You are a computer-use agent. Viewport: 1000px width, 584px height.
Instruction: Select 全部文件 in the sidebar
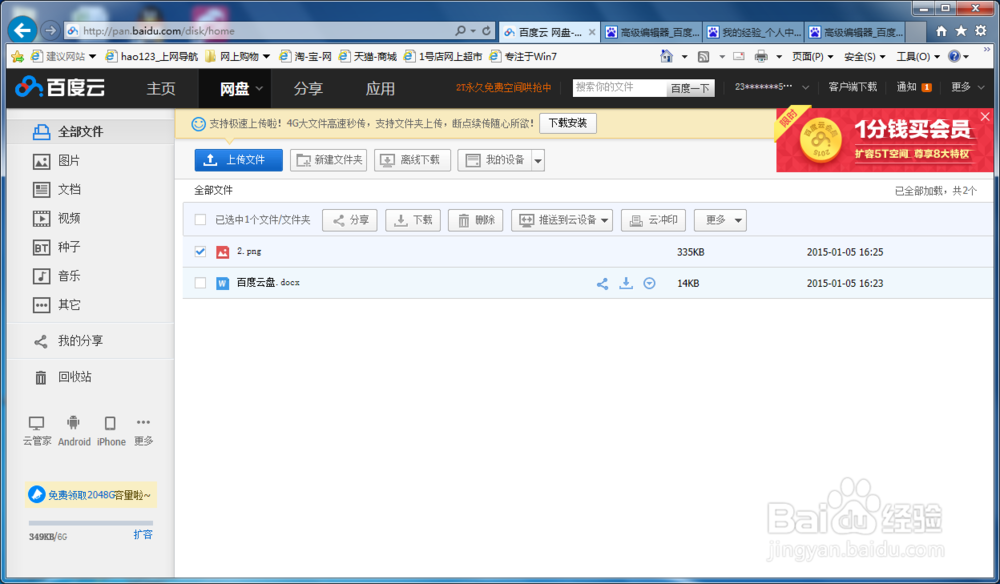(91, 132)
